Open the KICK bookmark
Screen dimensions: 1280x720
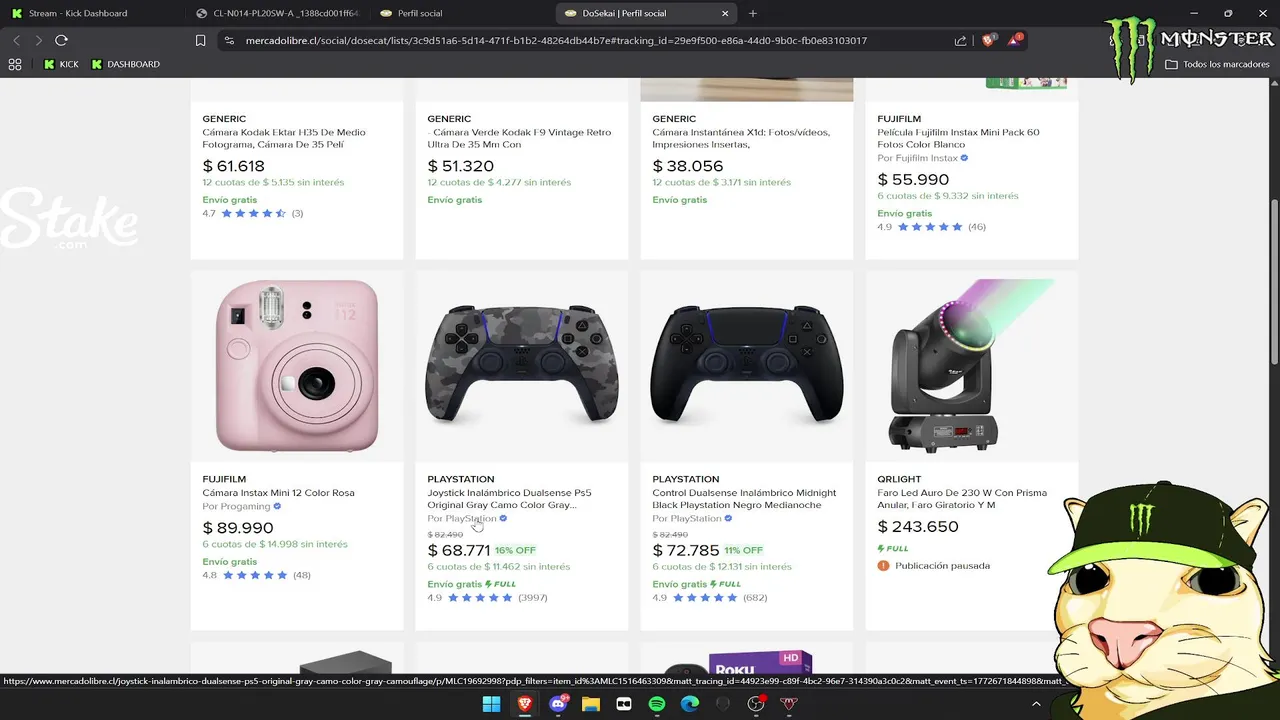point(61,64)
